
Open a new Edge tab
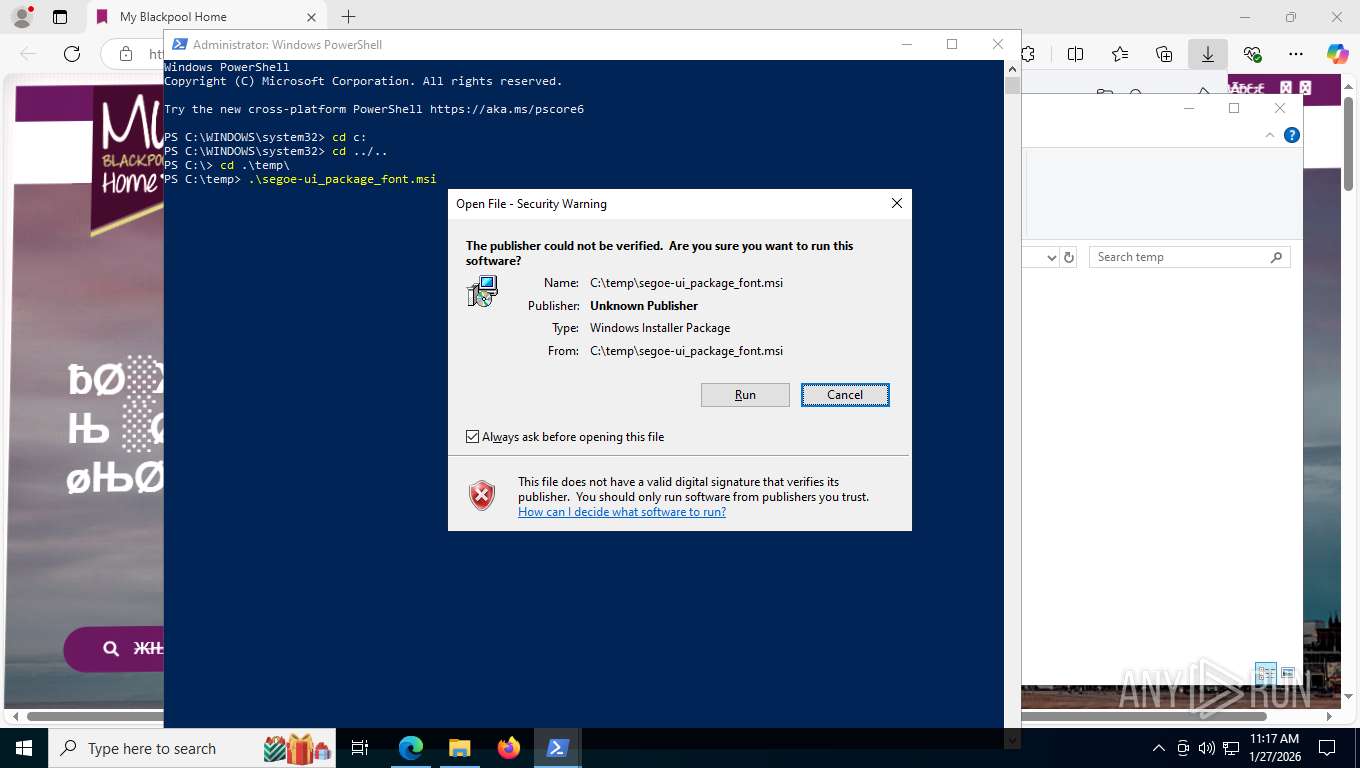click(x=348, y=17)
